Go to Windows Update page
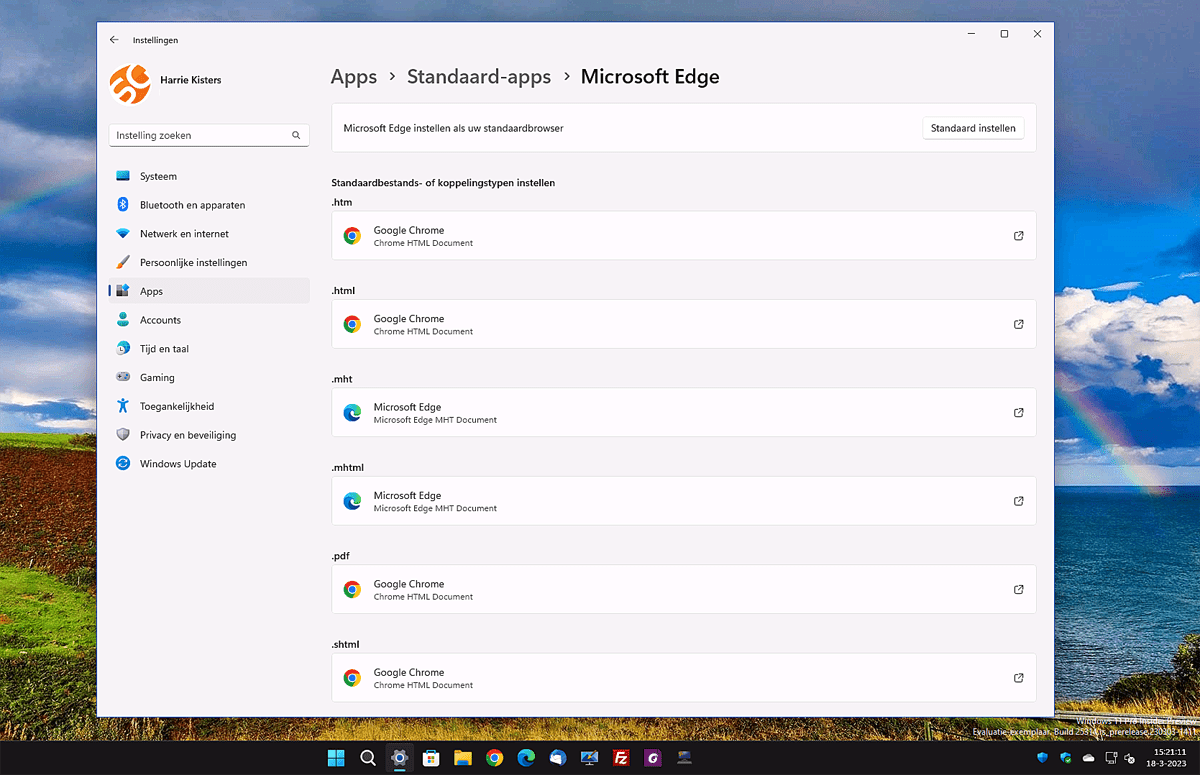 coord(209,464)
